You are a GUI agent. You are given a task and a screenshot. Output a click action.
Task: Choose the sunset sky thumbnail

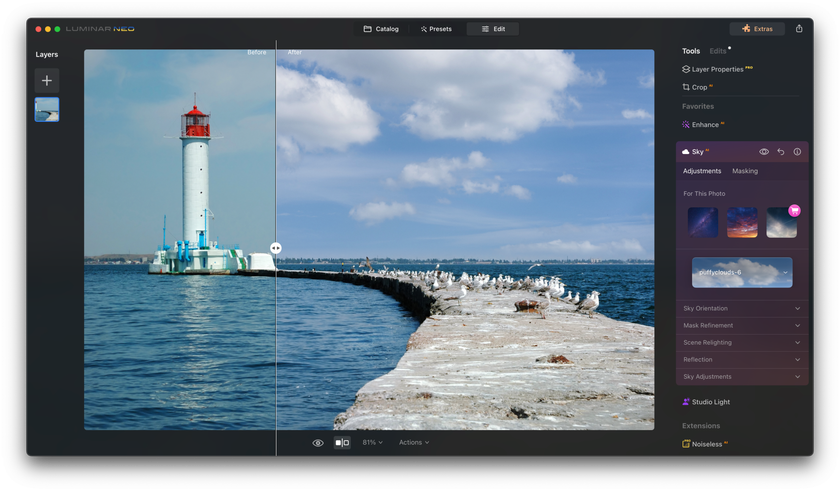pos(742,222)
